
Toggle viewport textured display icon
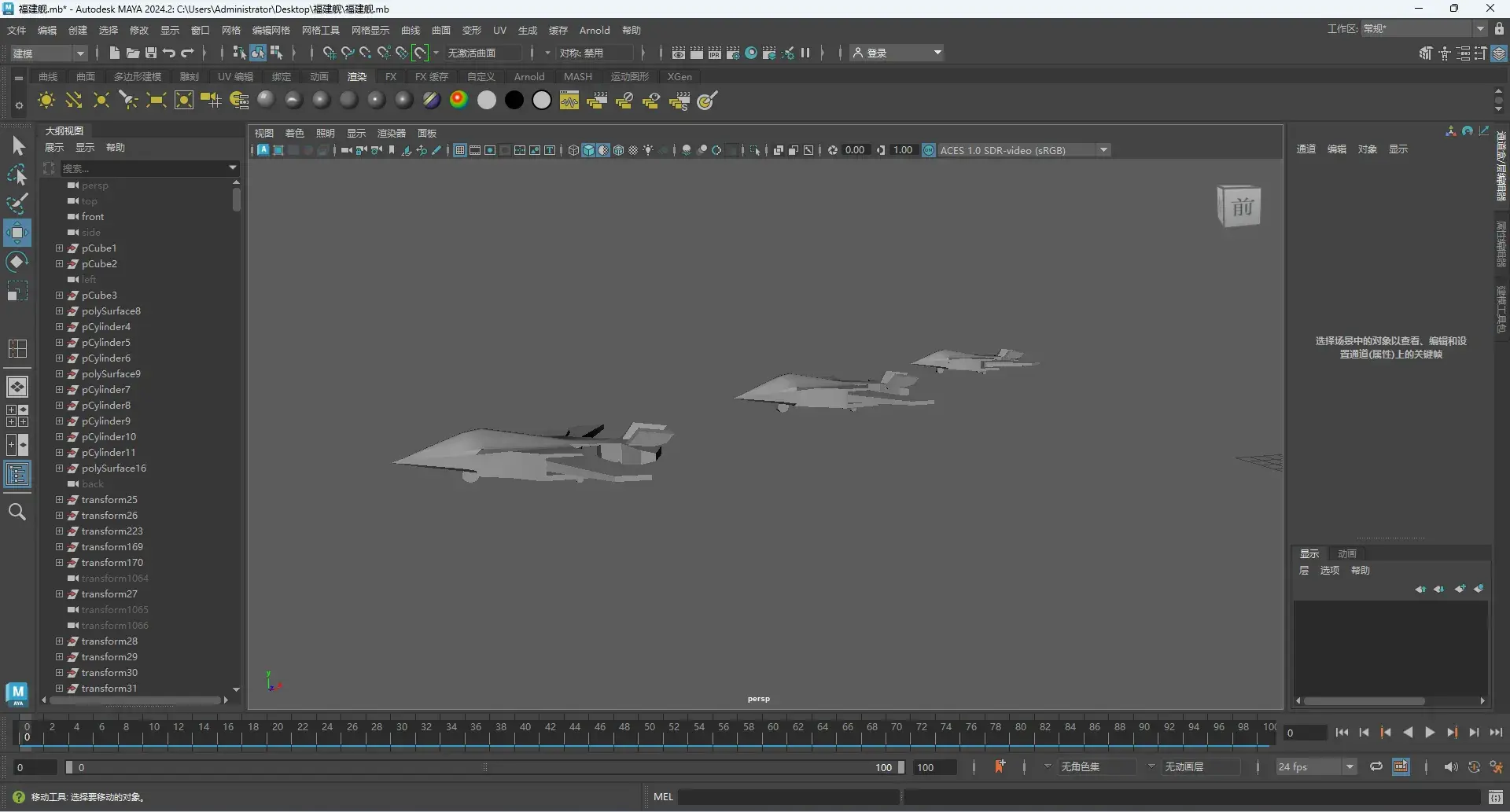click(633, 150)
